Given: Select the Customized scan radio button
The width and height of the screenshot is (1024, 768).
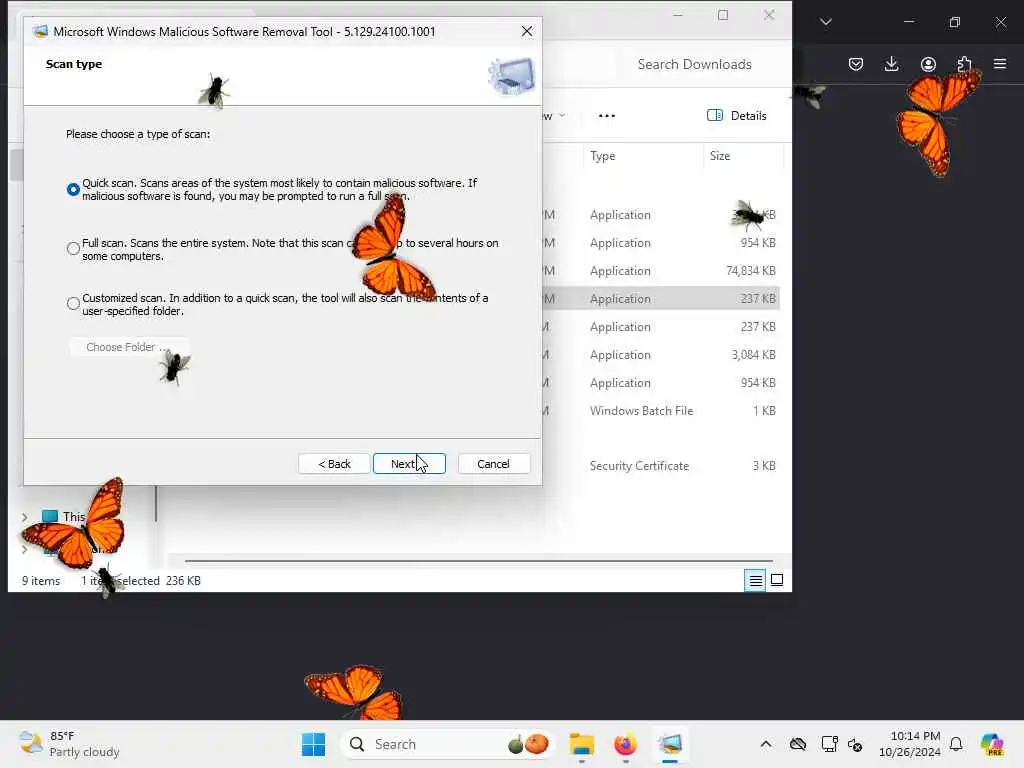Looking at the screenshot, I should pos(73,304).
